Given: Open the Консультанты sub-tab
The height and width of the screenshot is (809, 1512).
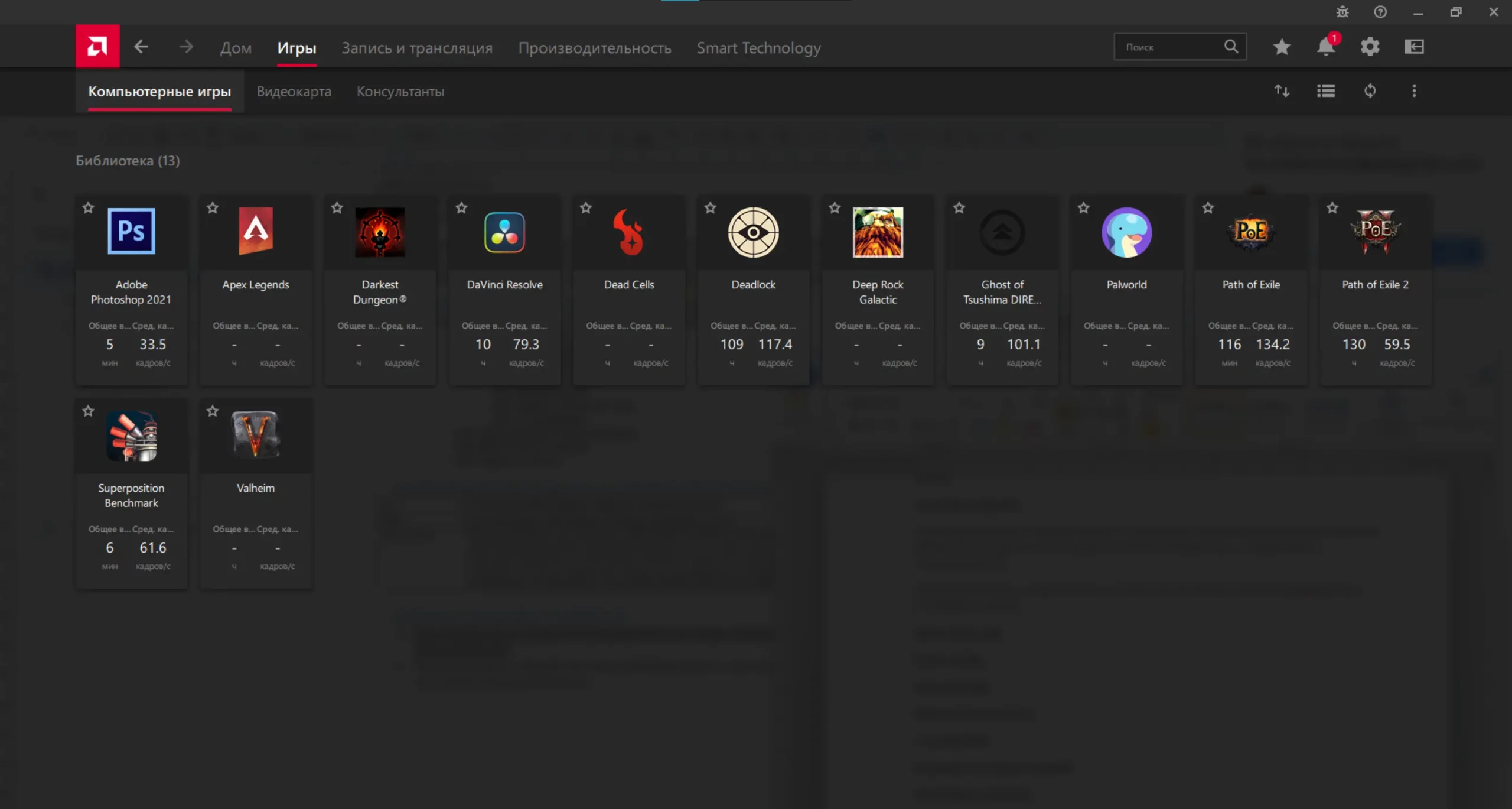Looking at the screenshot, I should coord(400,92).
